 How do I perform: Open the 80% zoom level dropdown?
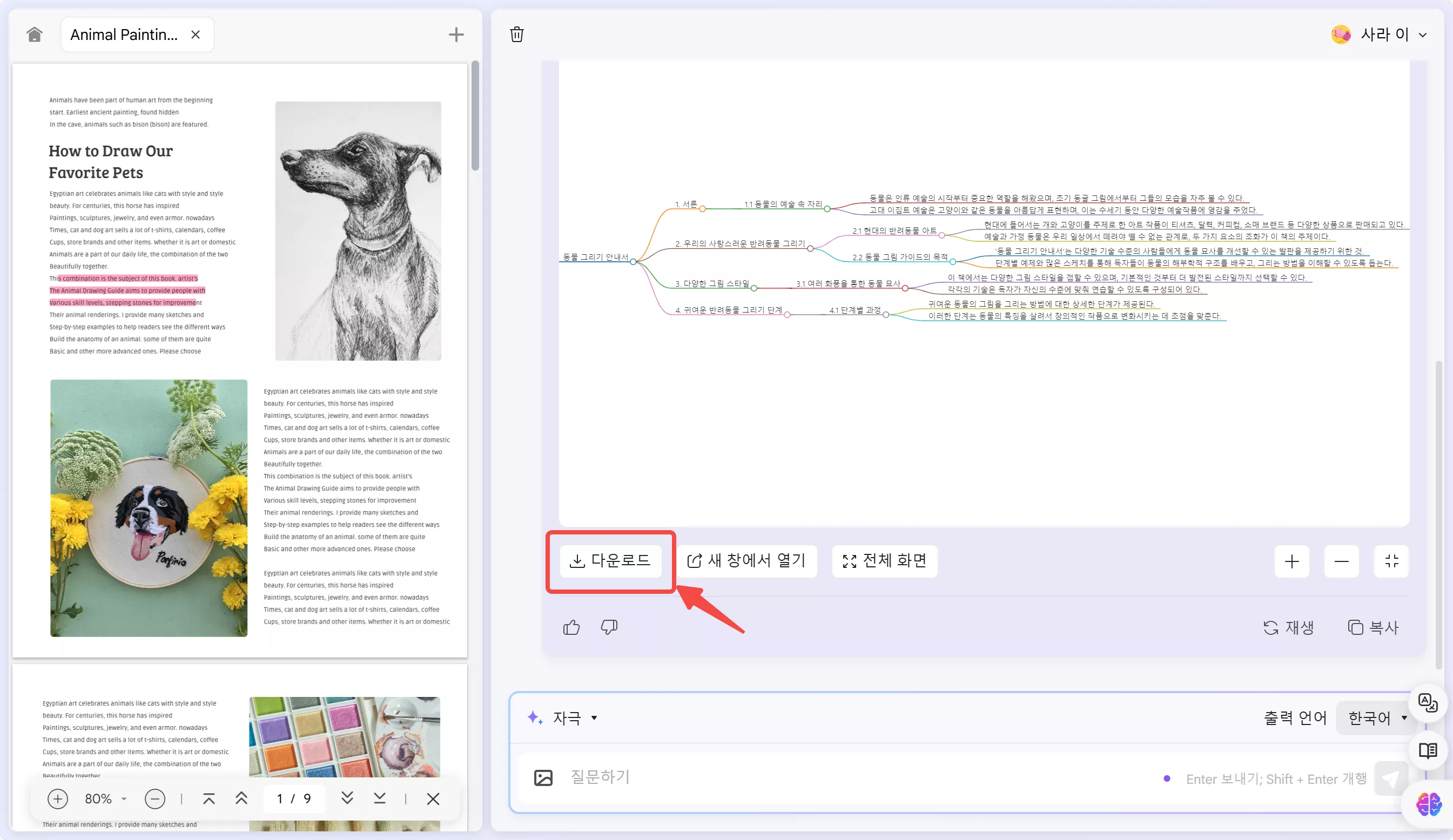click(105, 798)
